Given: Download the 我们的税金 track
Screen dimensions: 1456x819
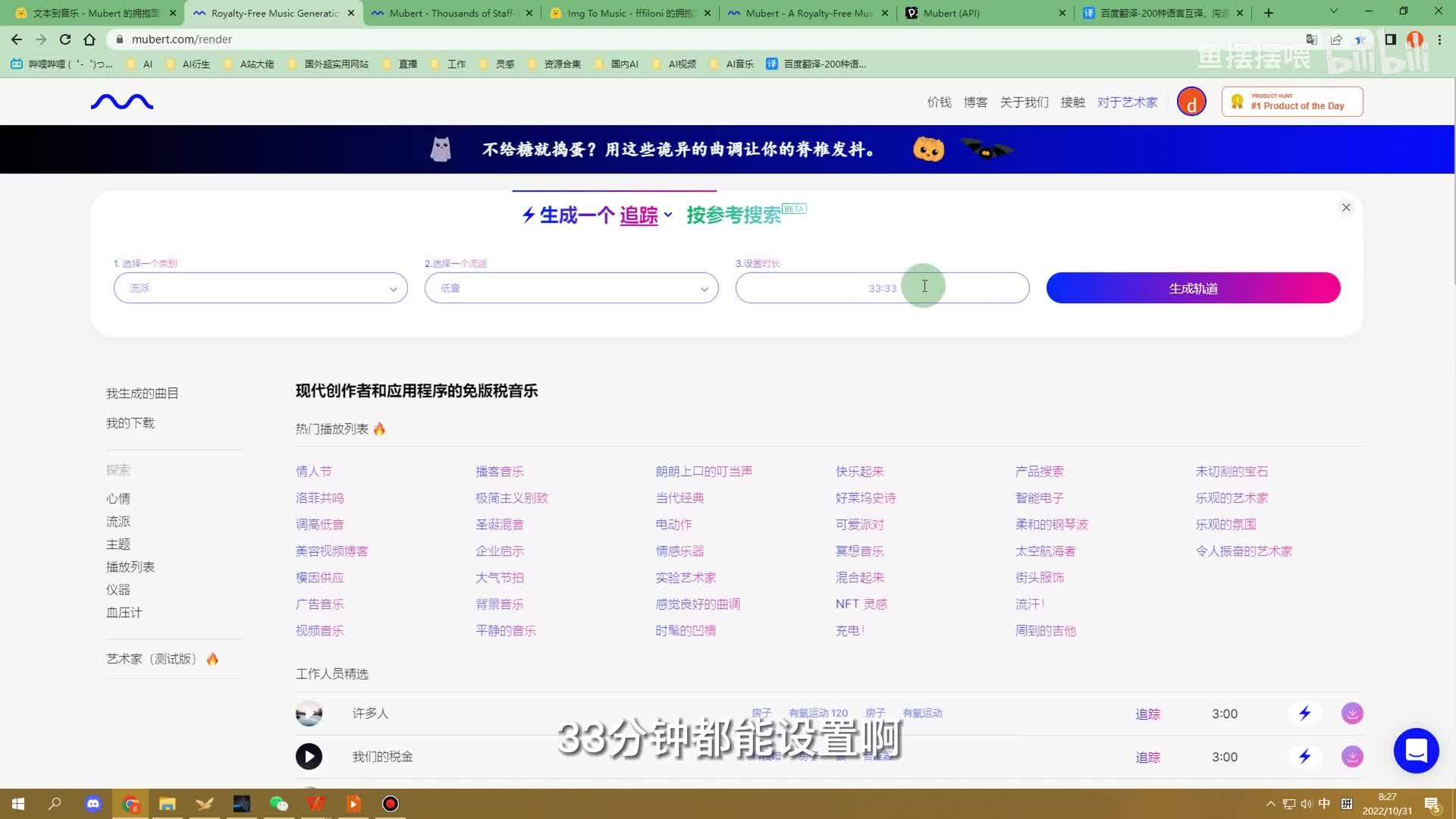Looking at the screenshot, I should (1352, 756).
